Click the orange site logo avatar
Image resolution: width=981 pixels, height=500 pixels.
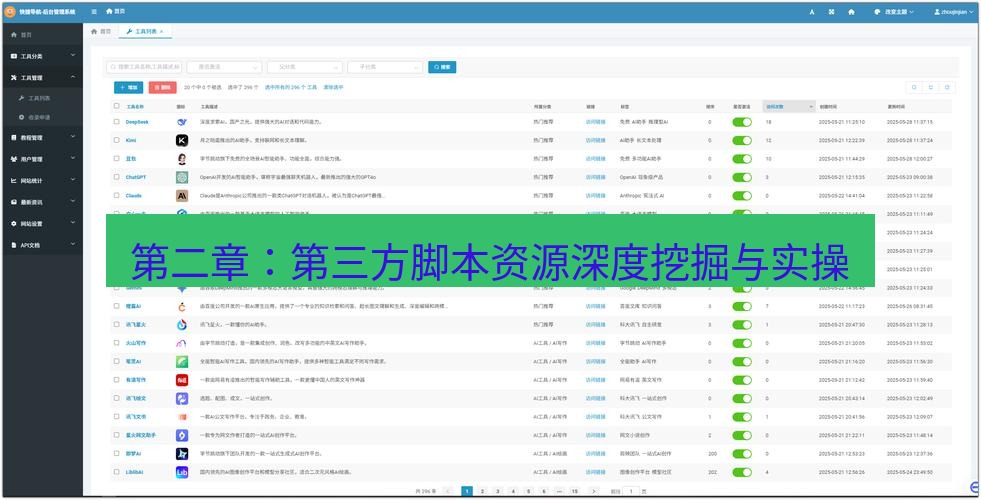[x=10, y=12]
